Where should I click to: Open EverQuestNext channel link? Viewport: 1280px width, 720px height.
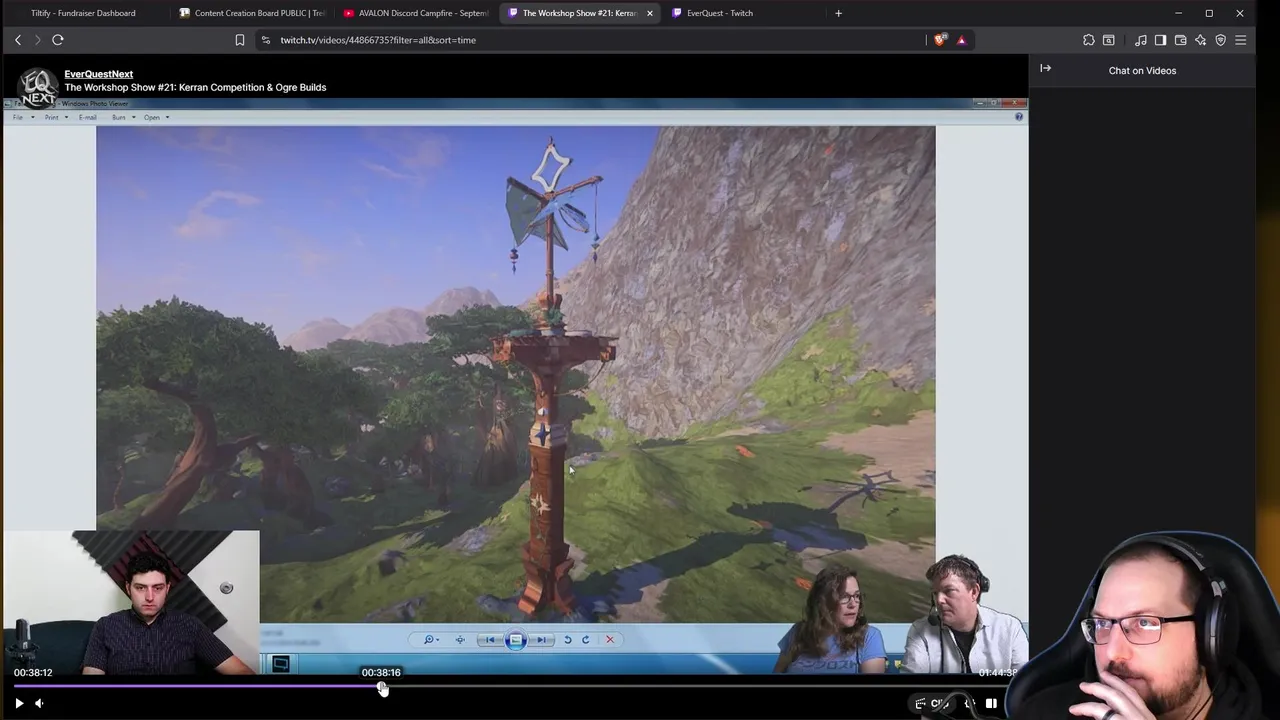(x=98, y=74)
